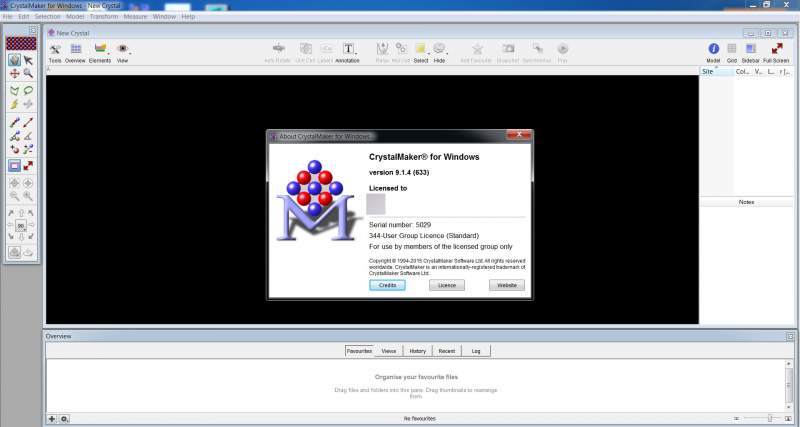Switch to the History tab
800x427 pixels.
[417, 351]
